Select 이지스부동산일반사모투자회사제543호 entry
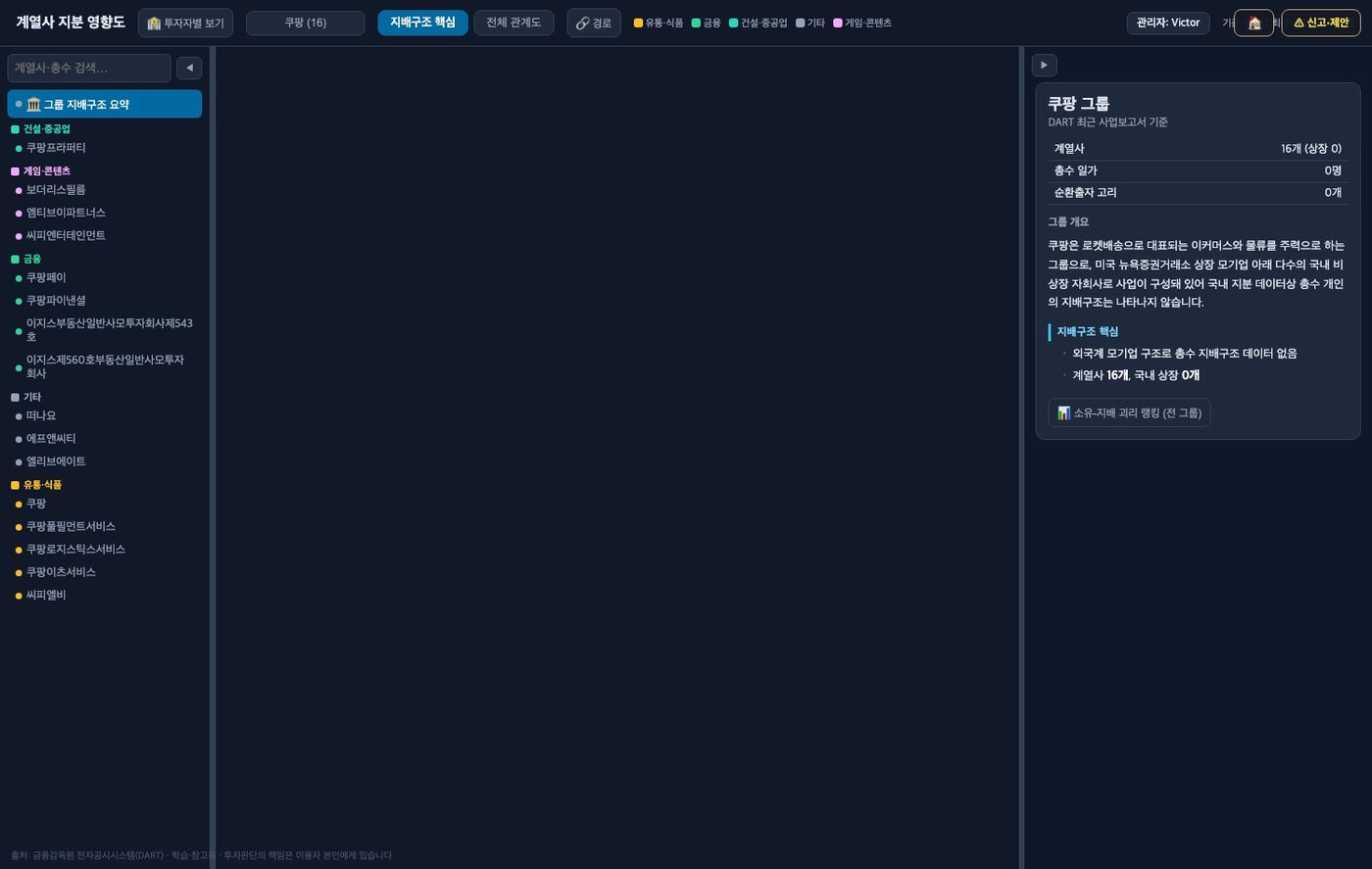The height and width of the screenshot is (869, 1372). coord(105,330)
